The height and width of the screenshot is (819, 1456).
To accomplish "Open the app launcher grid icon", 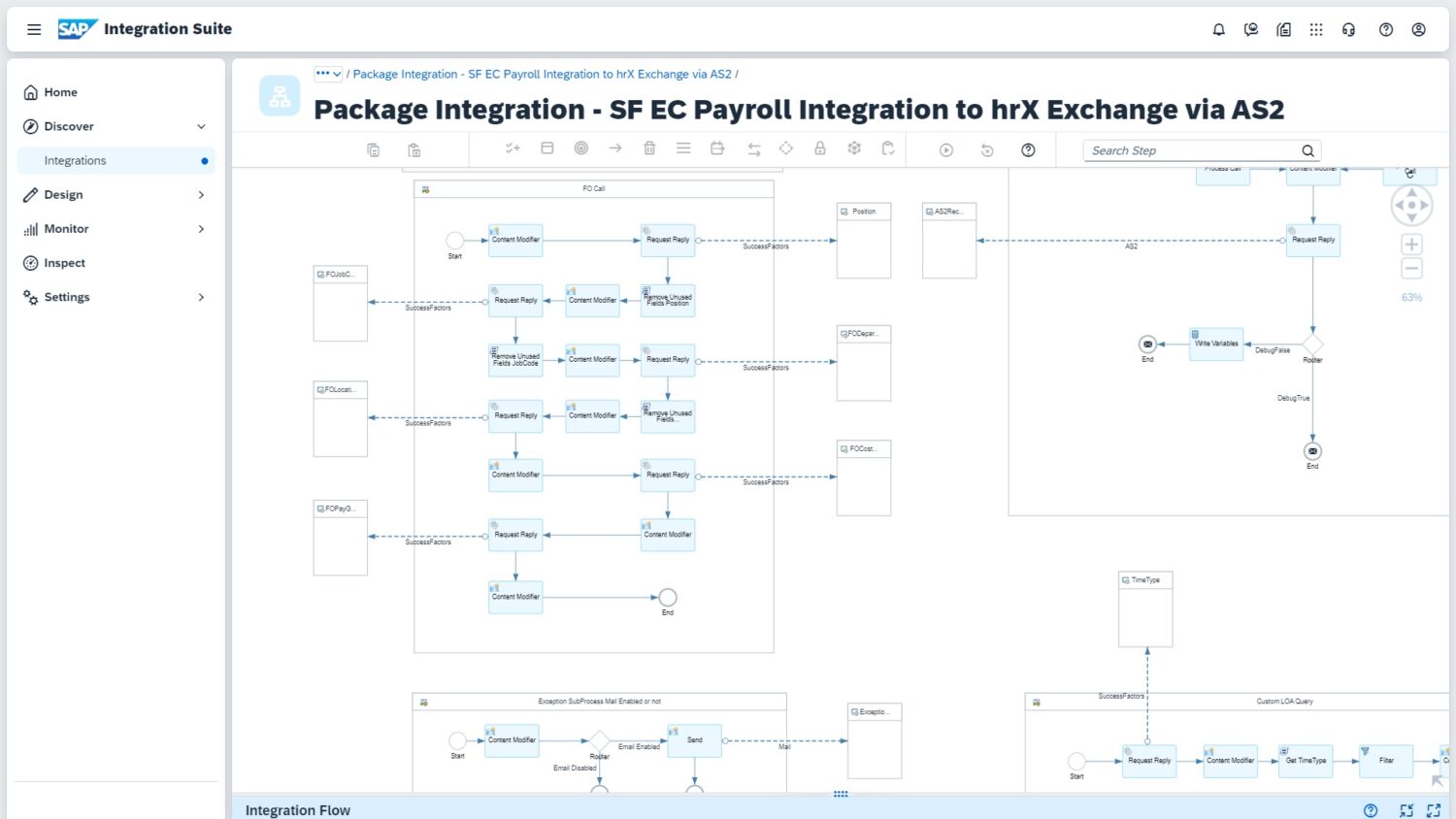I will [x=1316, y=29].
